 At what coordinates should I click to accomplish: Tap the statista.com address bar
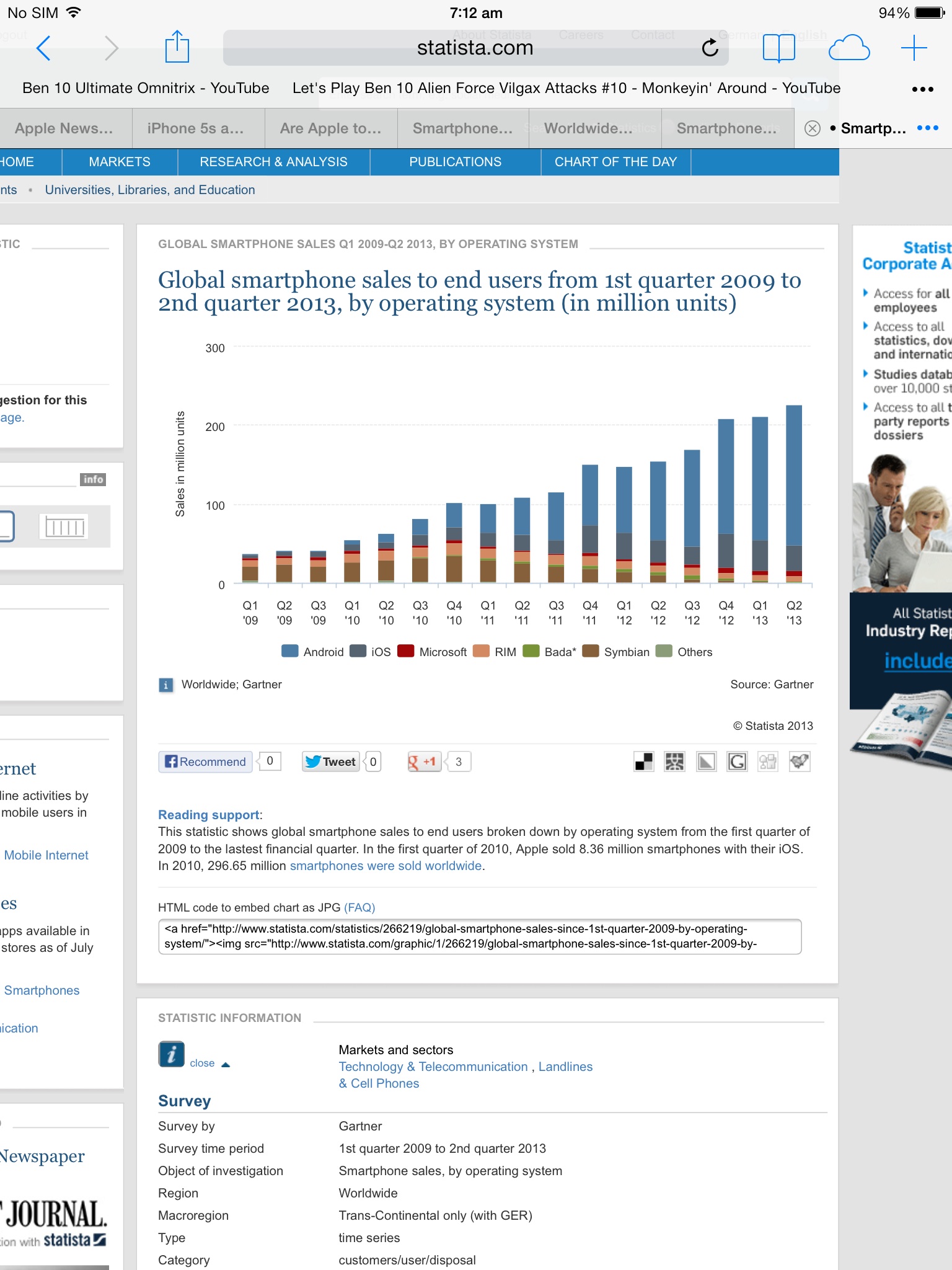475,48
